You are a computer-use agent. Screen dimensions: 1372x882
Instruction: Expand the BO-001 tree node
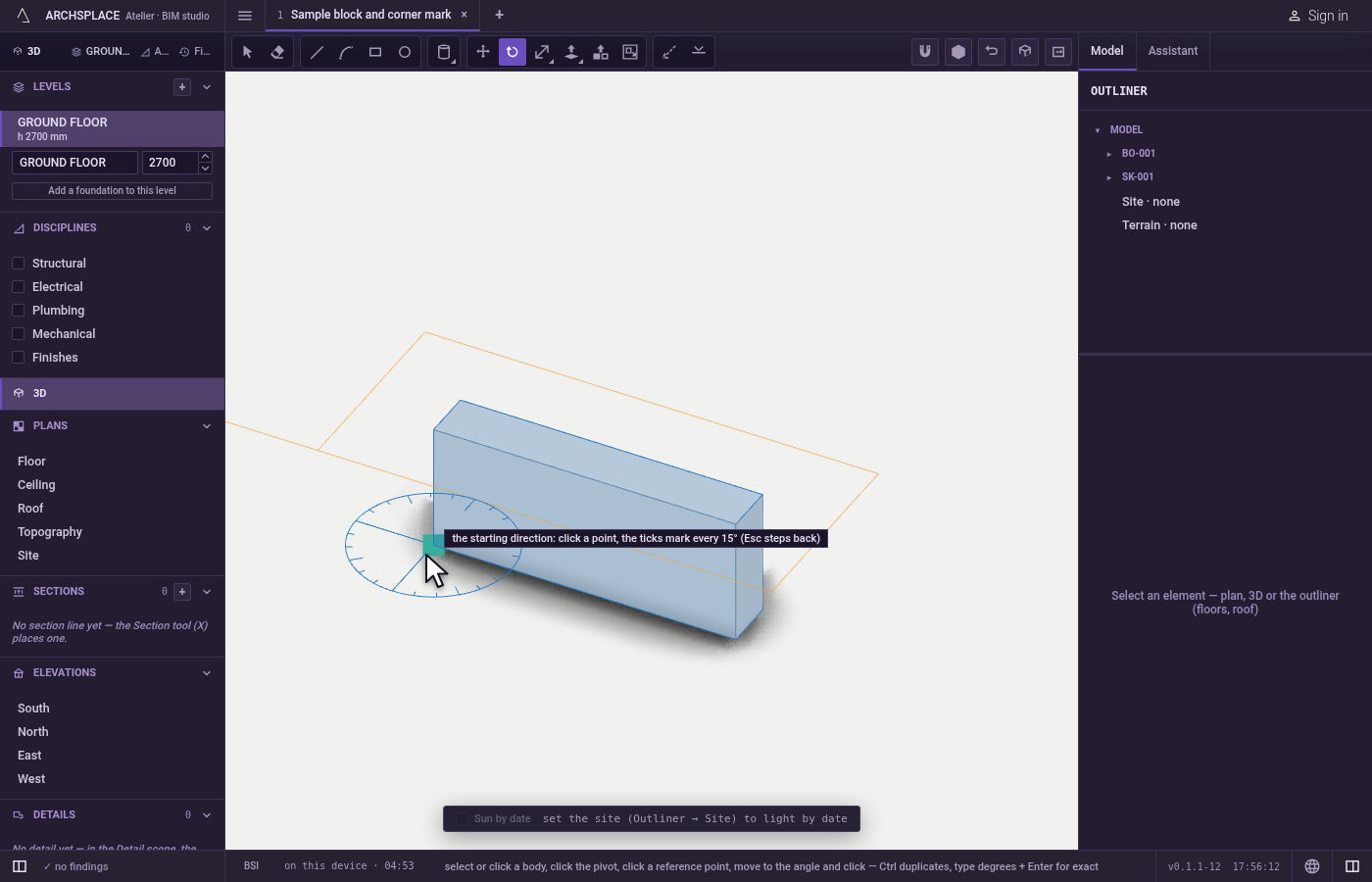click(x=1109, y=154)
